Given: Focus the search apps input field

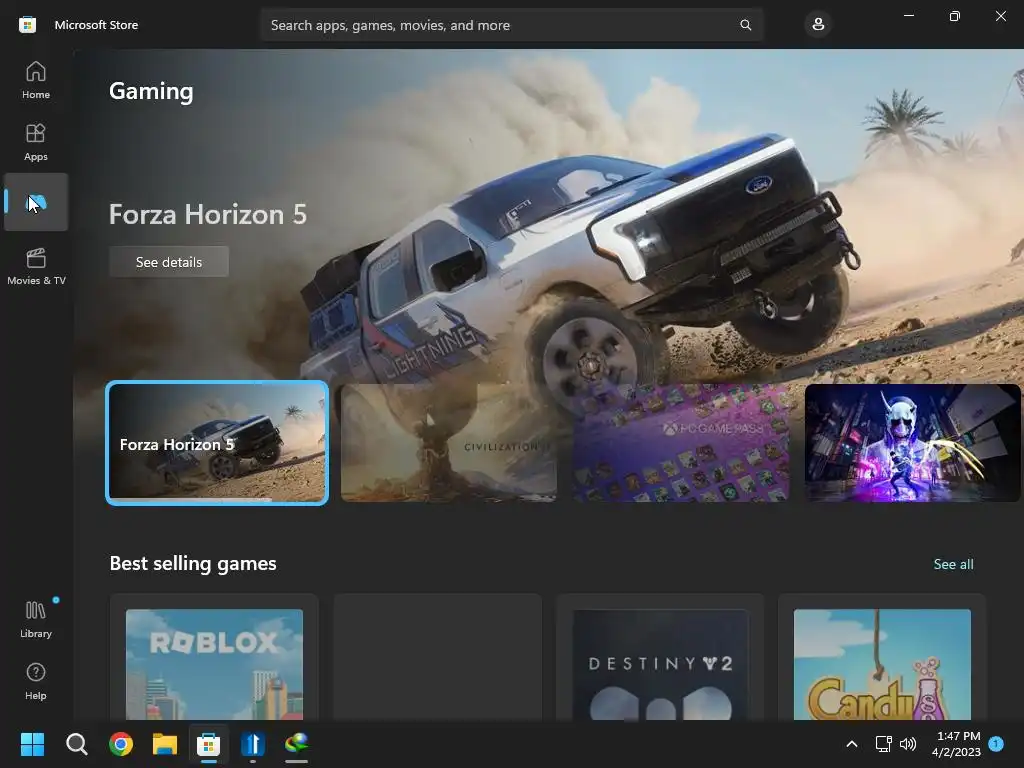Looking at the screenshot, I should pyautogui.click(x=511, y=25).
